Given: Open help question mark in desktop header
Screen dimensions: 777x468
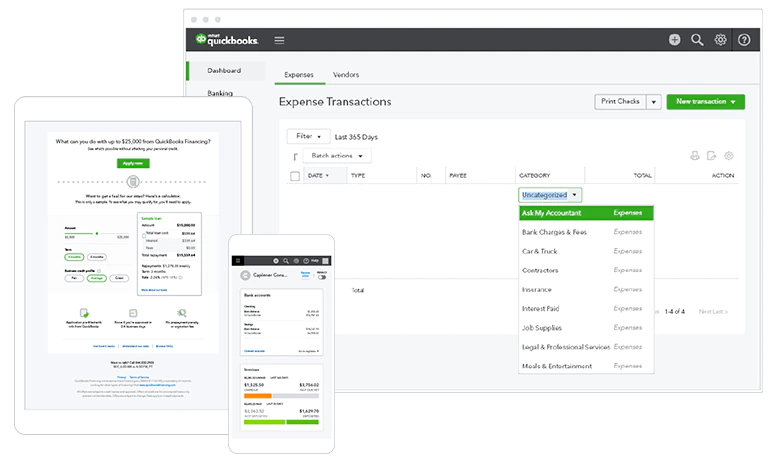Looking at the screenshot, I should coord(744,40).
